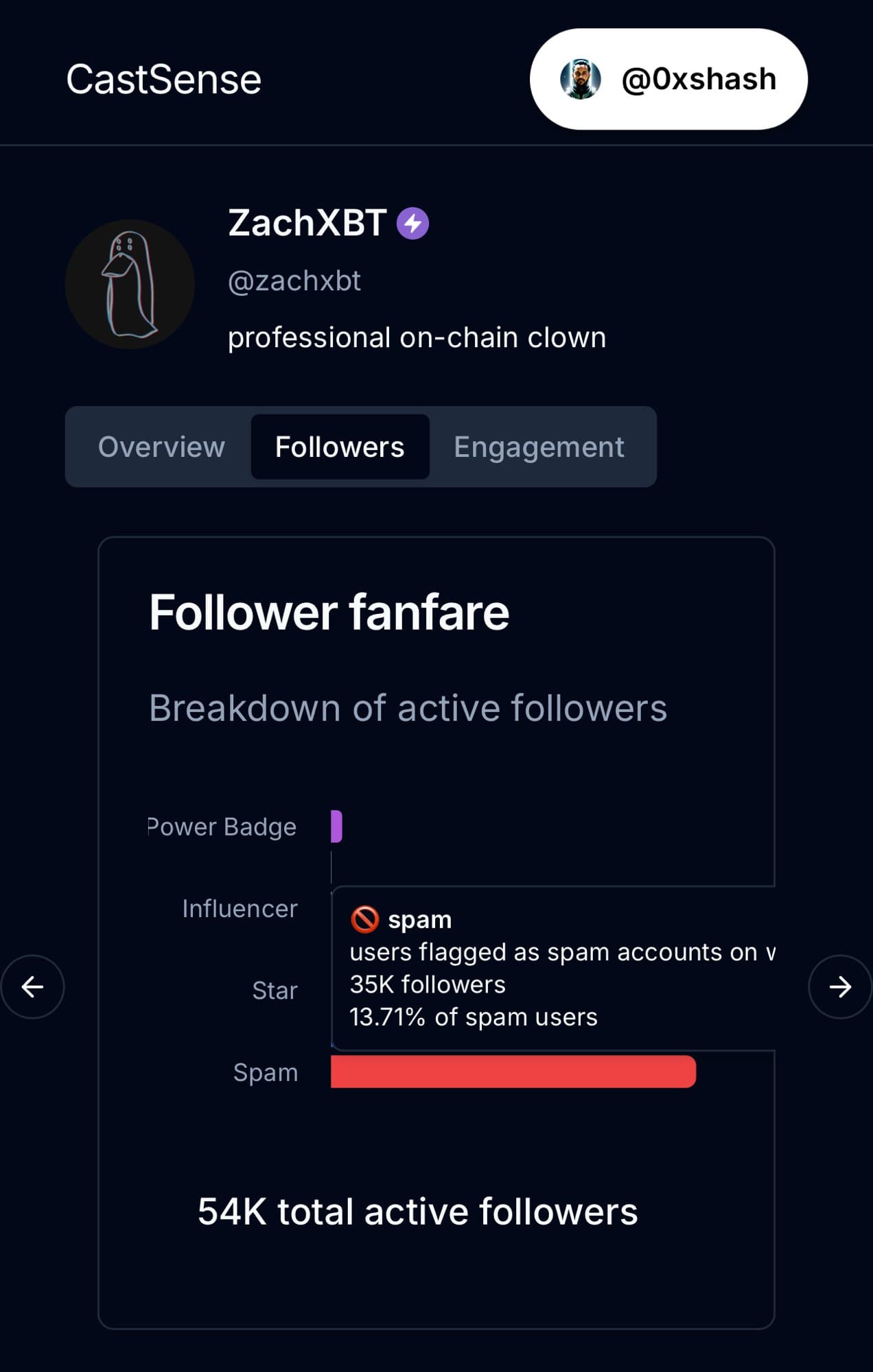The width and height of the screenshot is (873, 1372).
Task: Click the Power Badge category label
Action: 222,827
